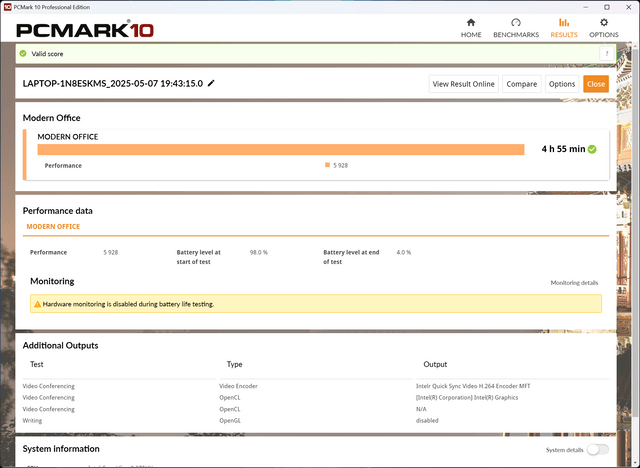
Task: Click the Video Encoder type cell
Action: coord(238,386)
